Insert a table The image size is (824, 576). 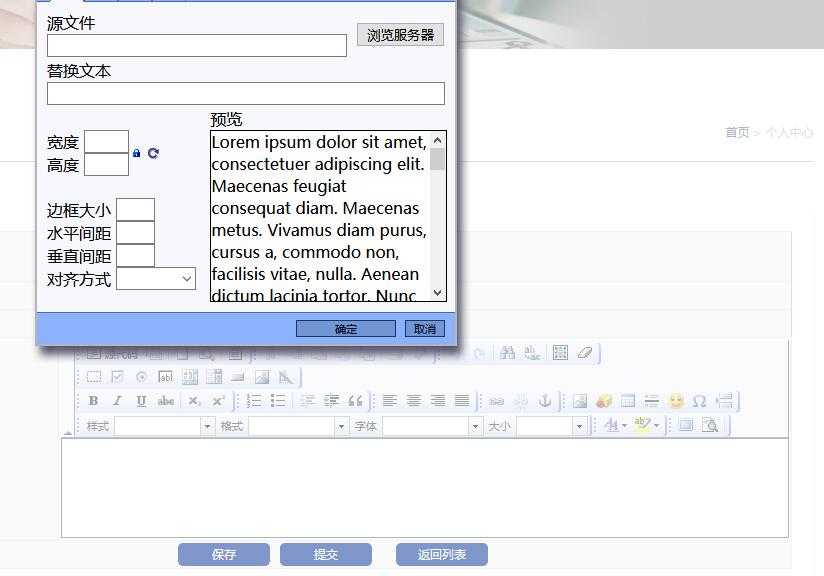coord(628,401)
